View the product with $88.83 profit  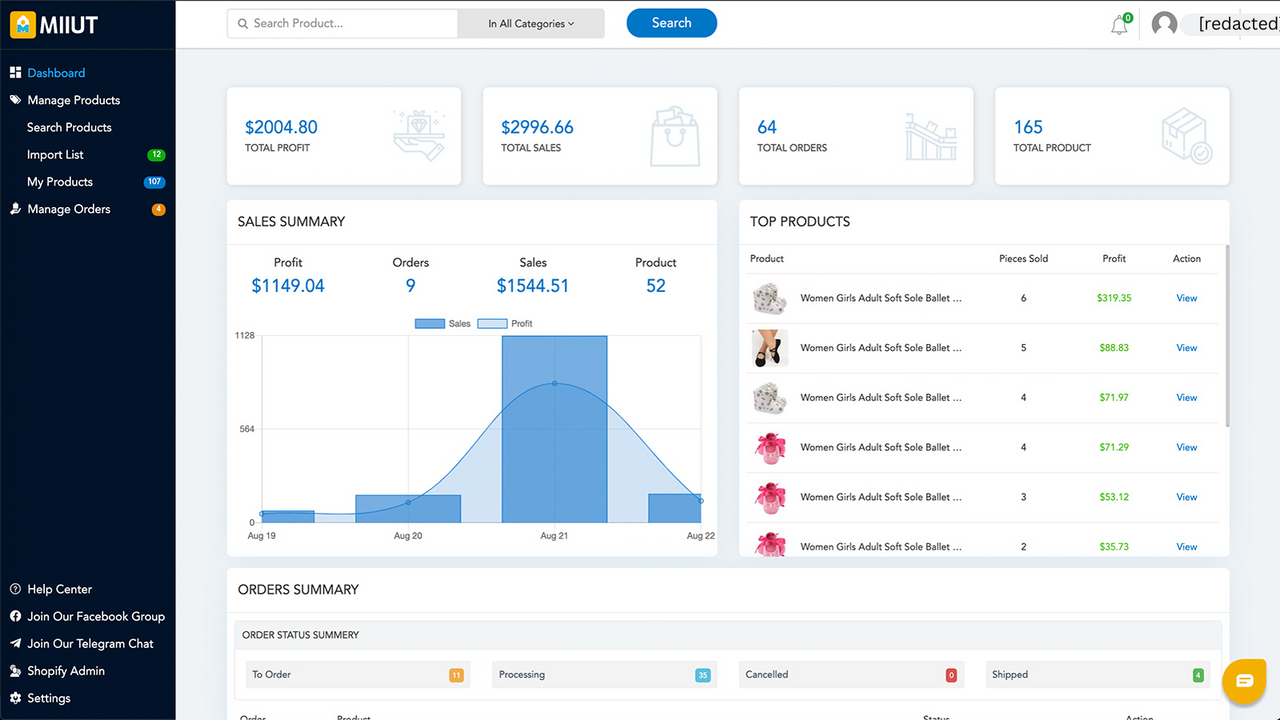tap(1187, 348)
